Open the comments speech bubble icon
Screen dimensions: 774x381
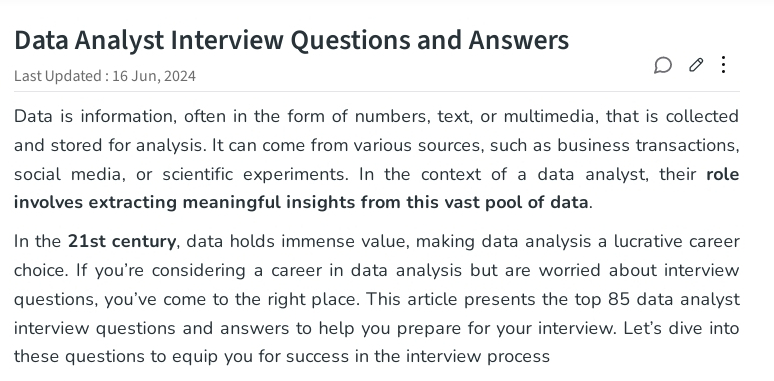click(663, 65)
